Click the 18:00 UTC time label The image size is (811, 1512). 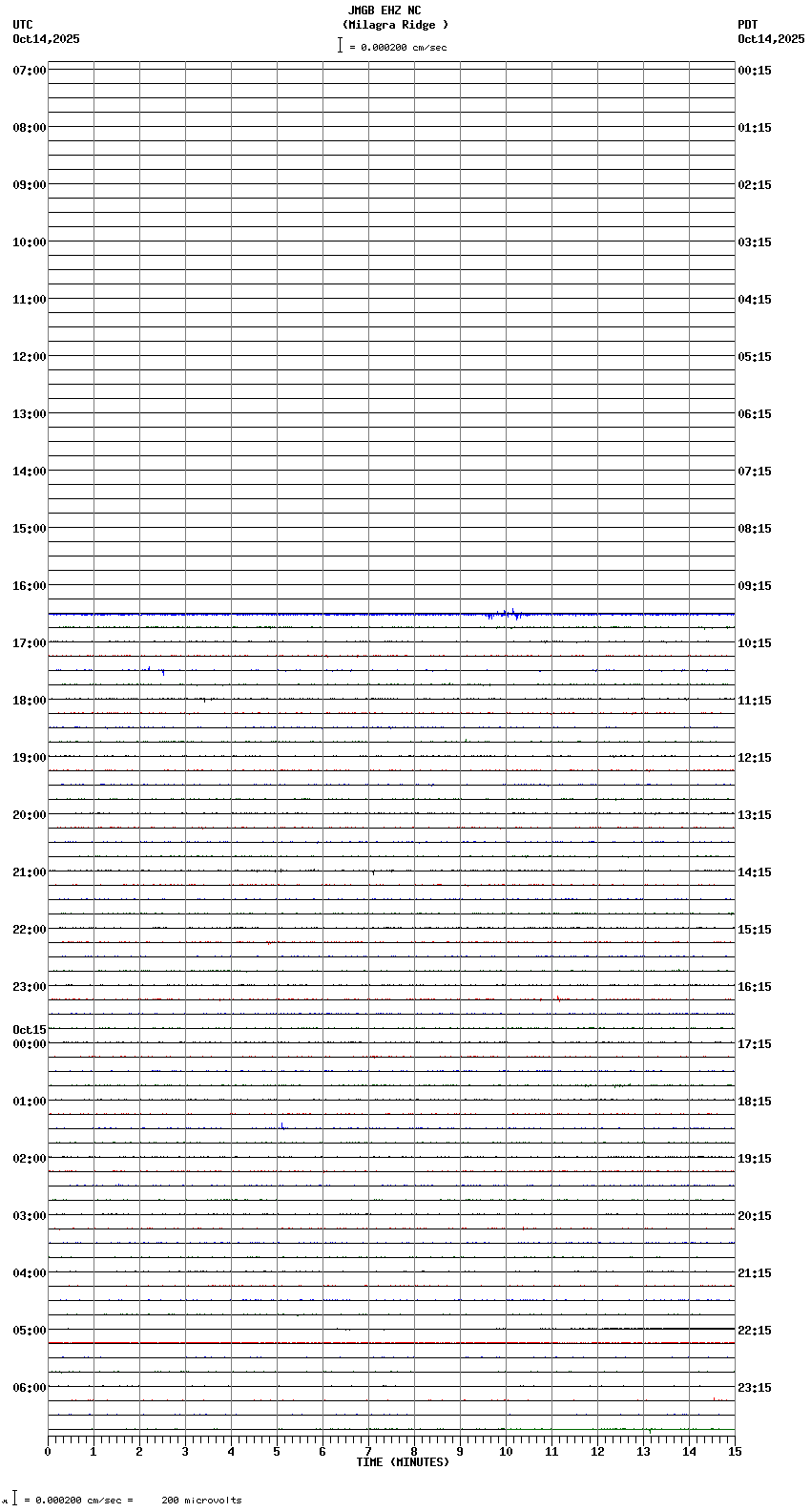click(30, 701)
